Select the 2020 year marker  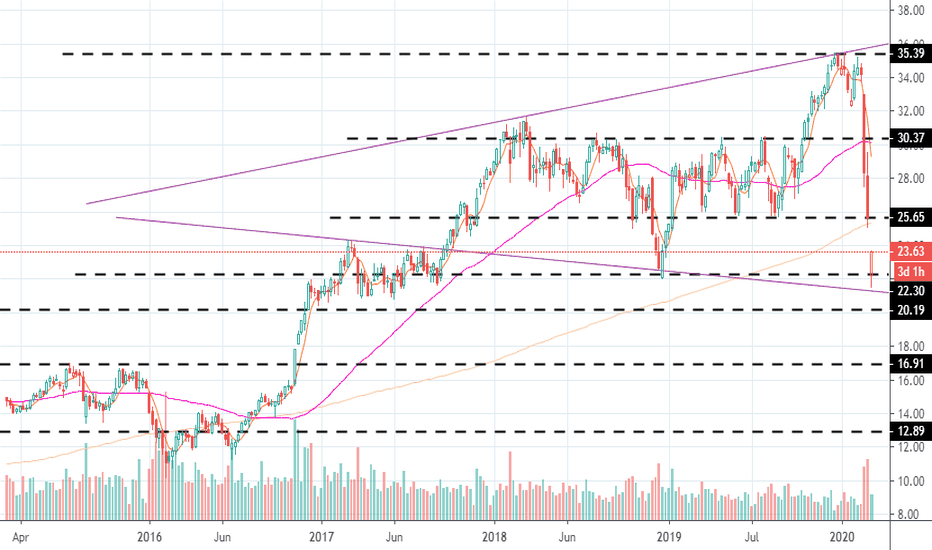click(x=842, y=537)
